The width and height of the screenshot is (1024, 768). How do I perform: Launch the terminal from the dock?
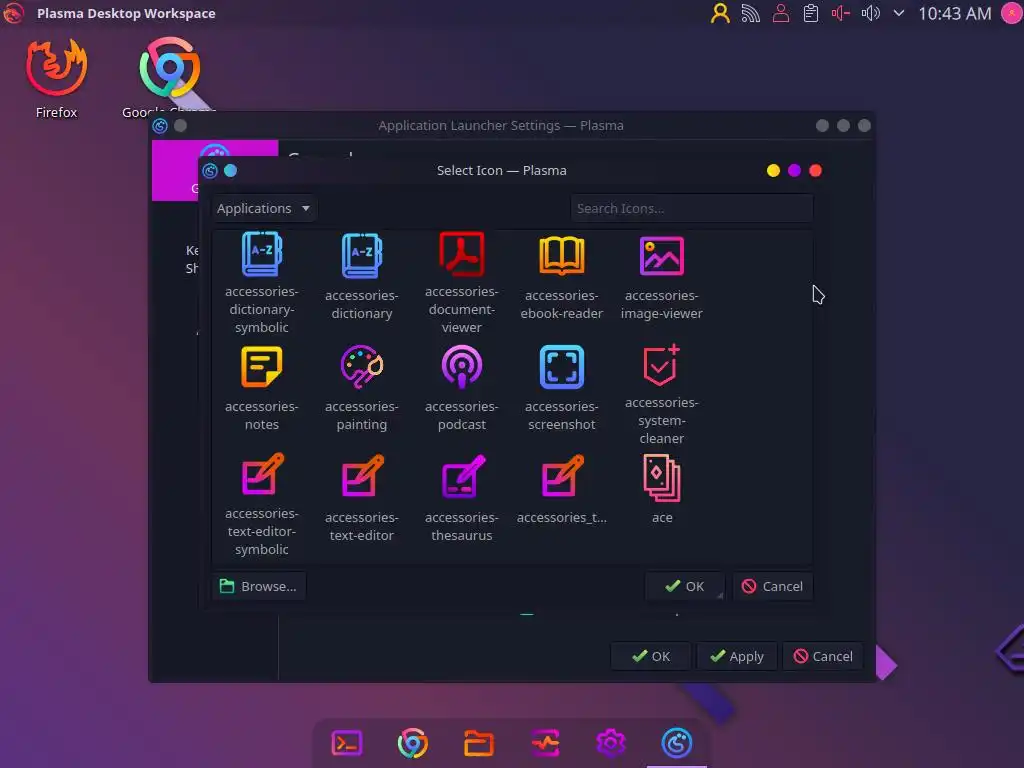347,743
